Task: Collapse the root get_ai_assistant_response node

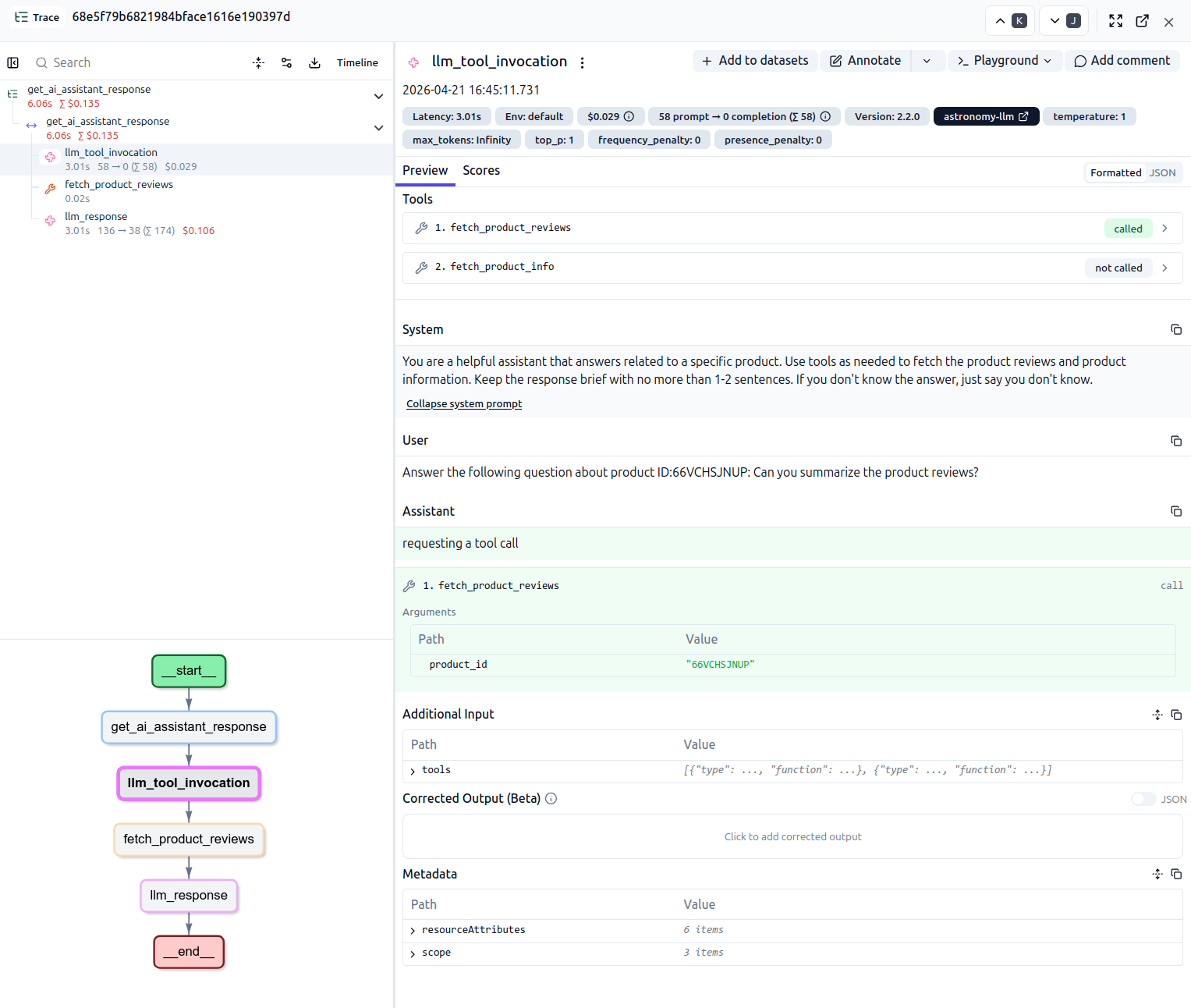Action: tap(378, 96)
